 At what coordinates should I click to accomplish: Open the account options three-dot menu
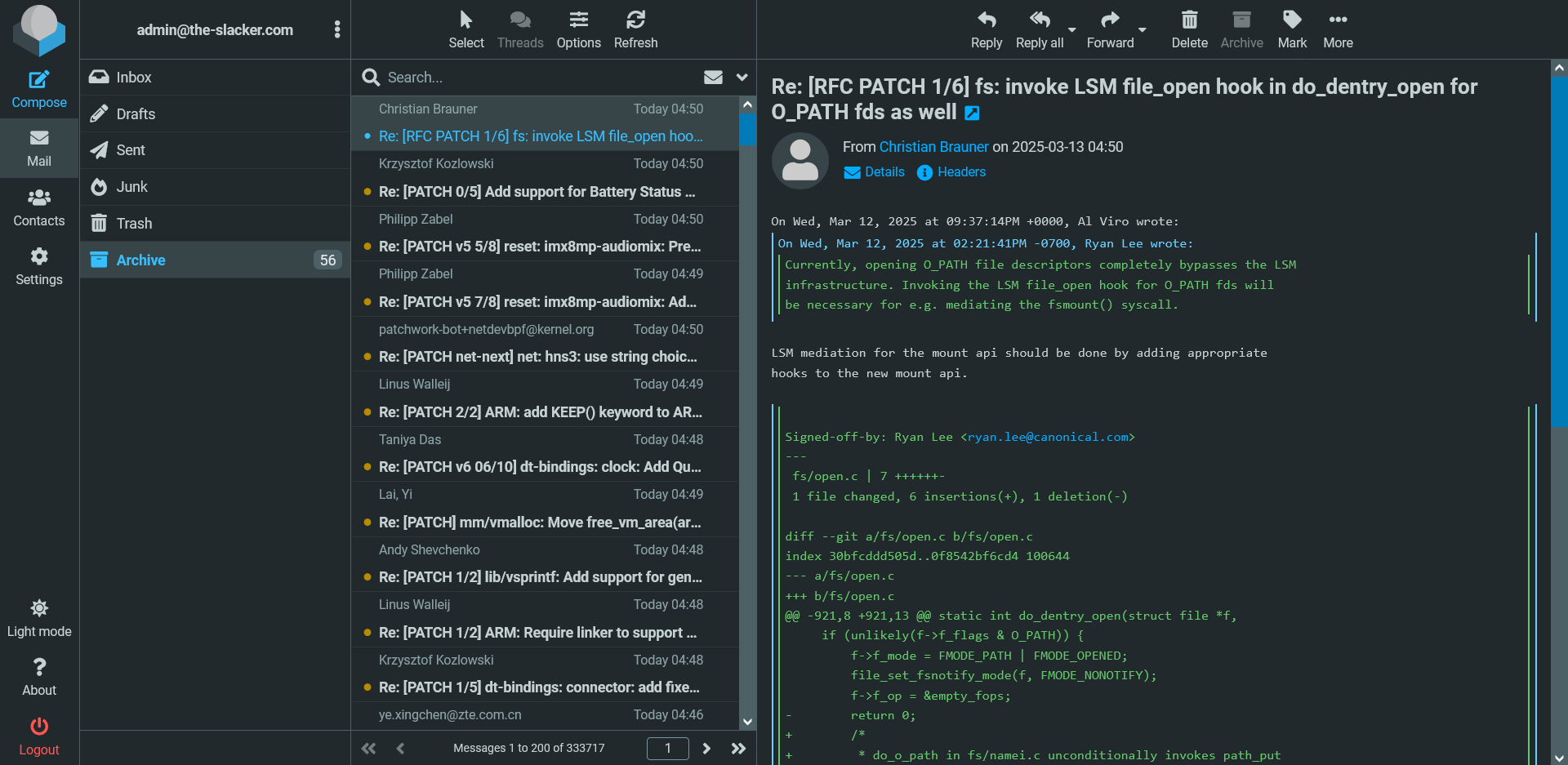tap(337, 29)
